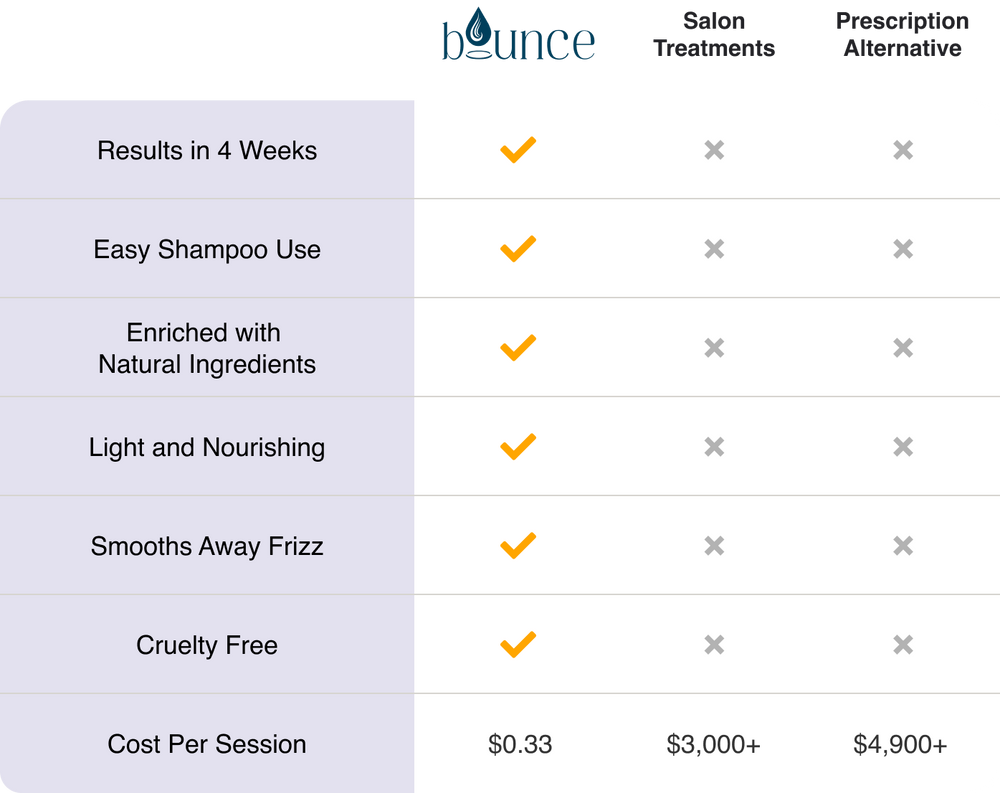The height and width of the screenshot is (793, 1000).
Task: Click orange checkmark for Easy Shampoo Use
Action: tap(518, 249)
